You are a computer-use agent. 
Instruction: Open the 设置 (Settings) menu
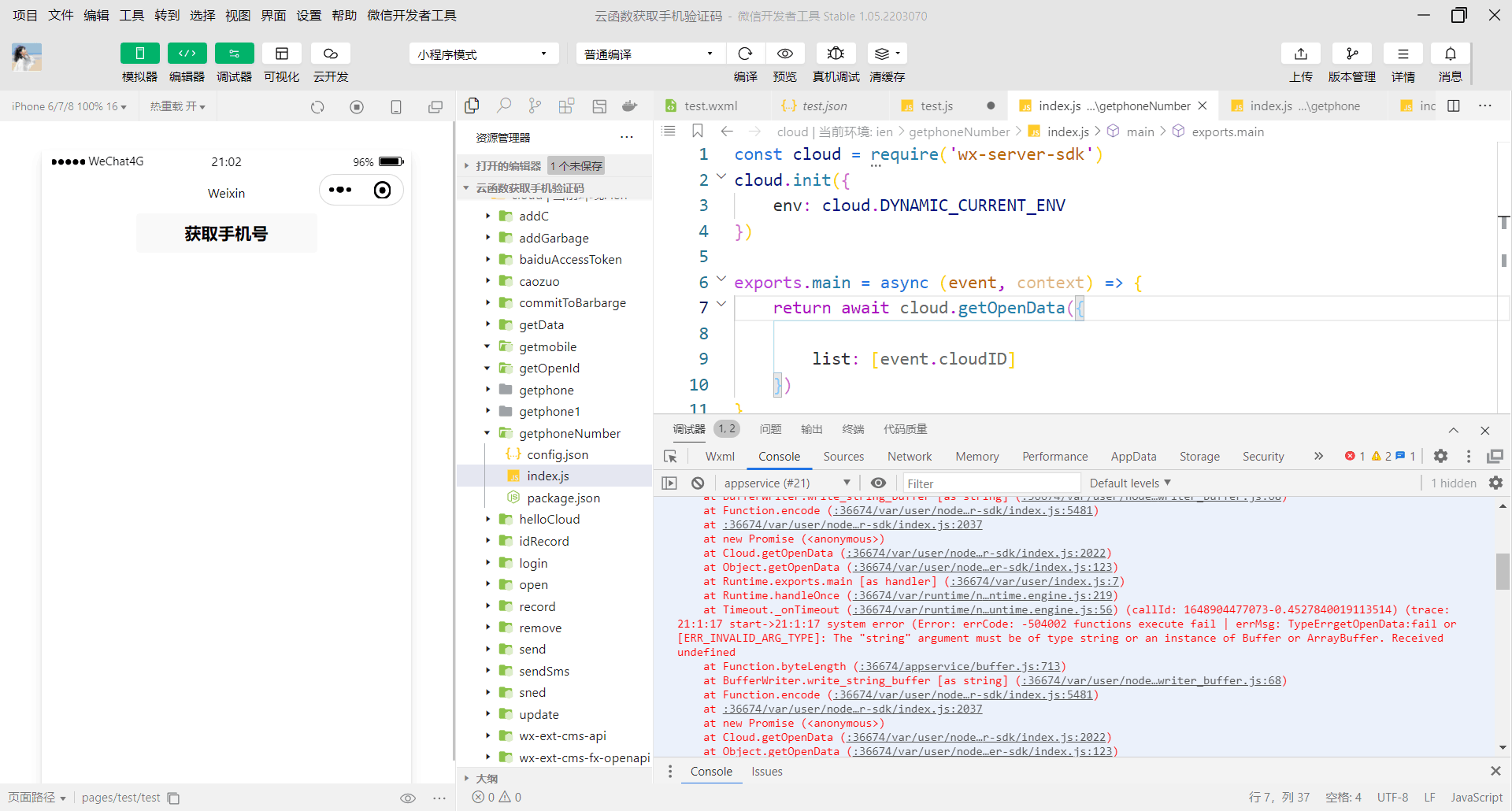point(309,15)
